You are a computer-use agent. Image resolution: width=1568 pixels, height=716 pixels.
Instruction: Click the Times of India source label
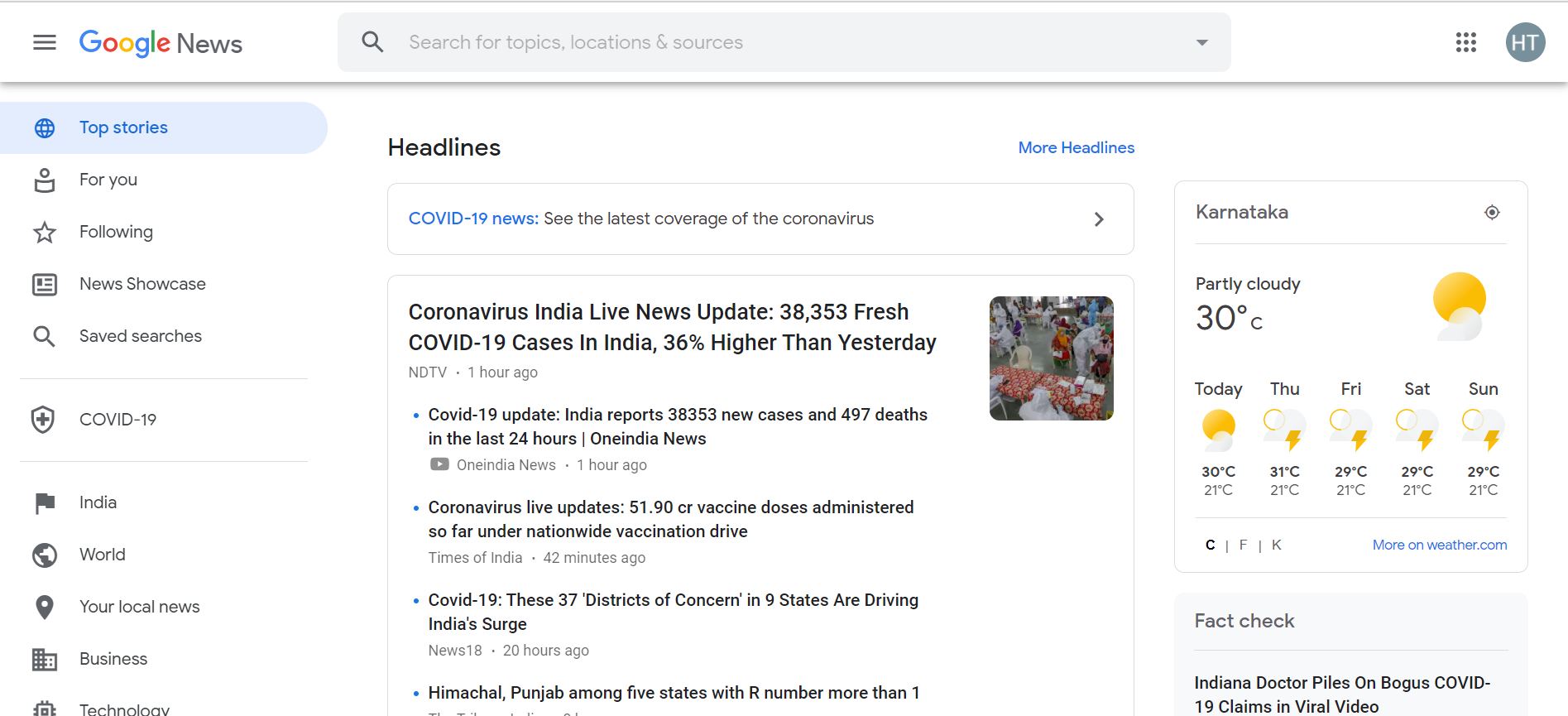tap(475, 558)
